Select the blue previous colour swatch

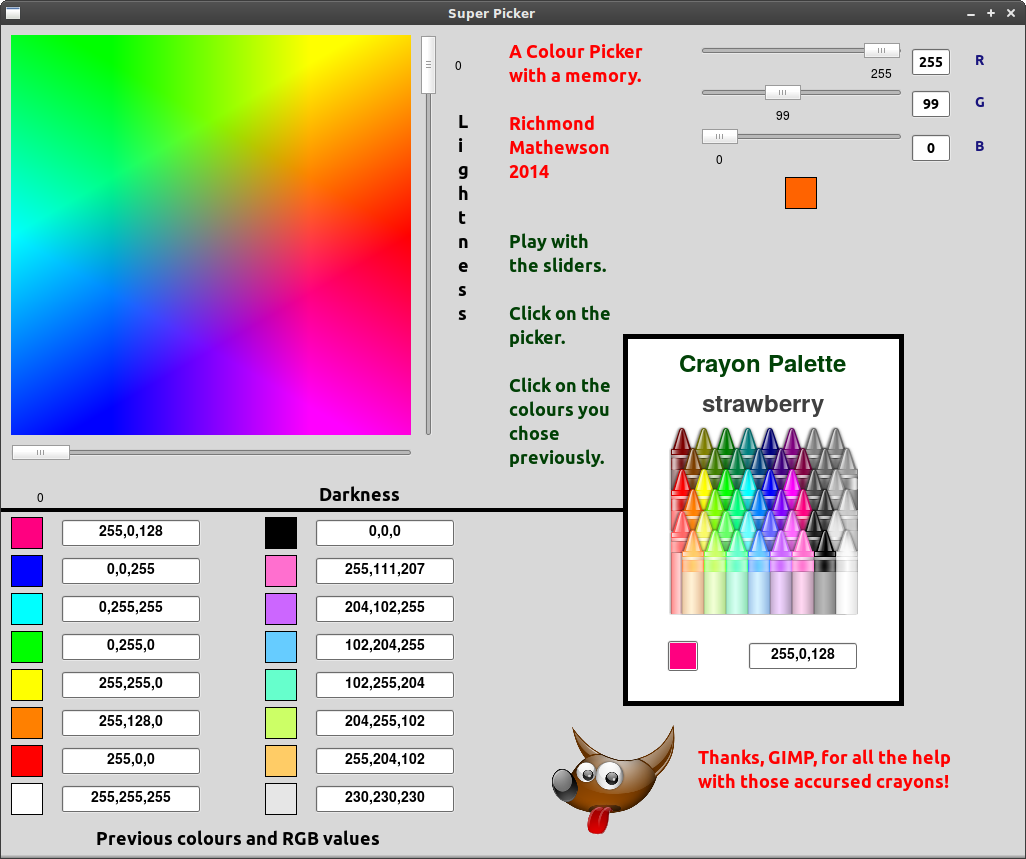[x=27, y=571]
